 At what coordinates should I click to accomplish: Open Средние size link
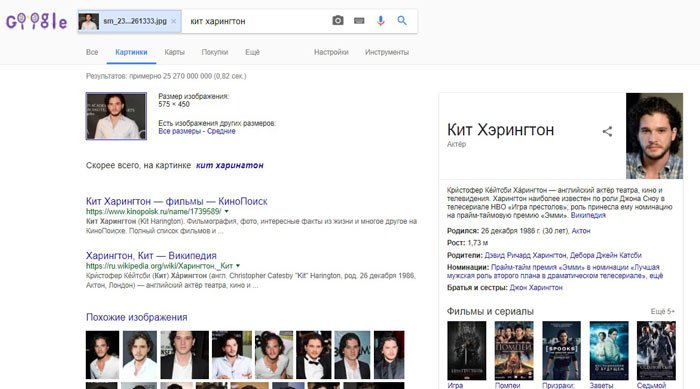coord(221,131)
